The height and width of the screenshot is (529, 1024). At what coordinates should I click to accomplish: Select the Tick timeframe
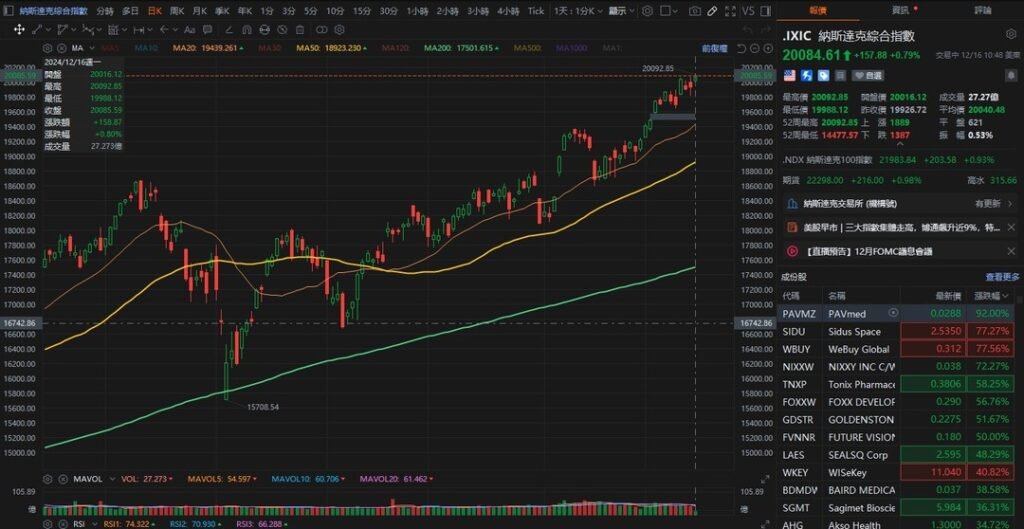[x=536, y=11]
